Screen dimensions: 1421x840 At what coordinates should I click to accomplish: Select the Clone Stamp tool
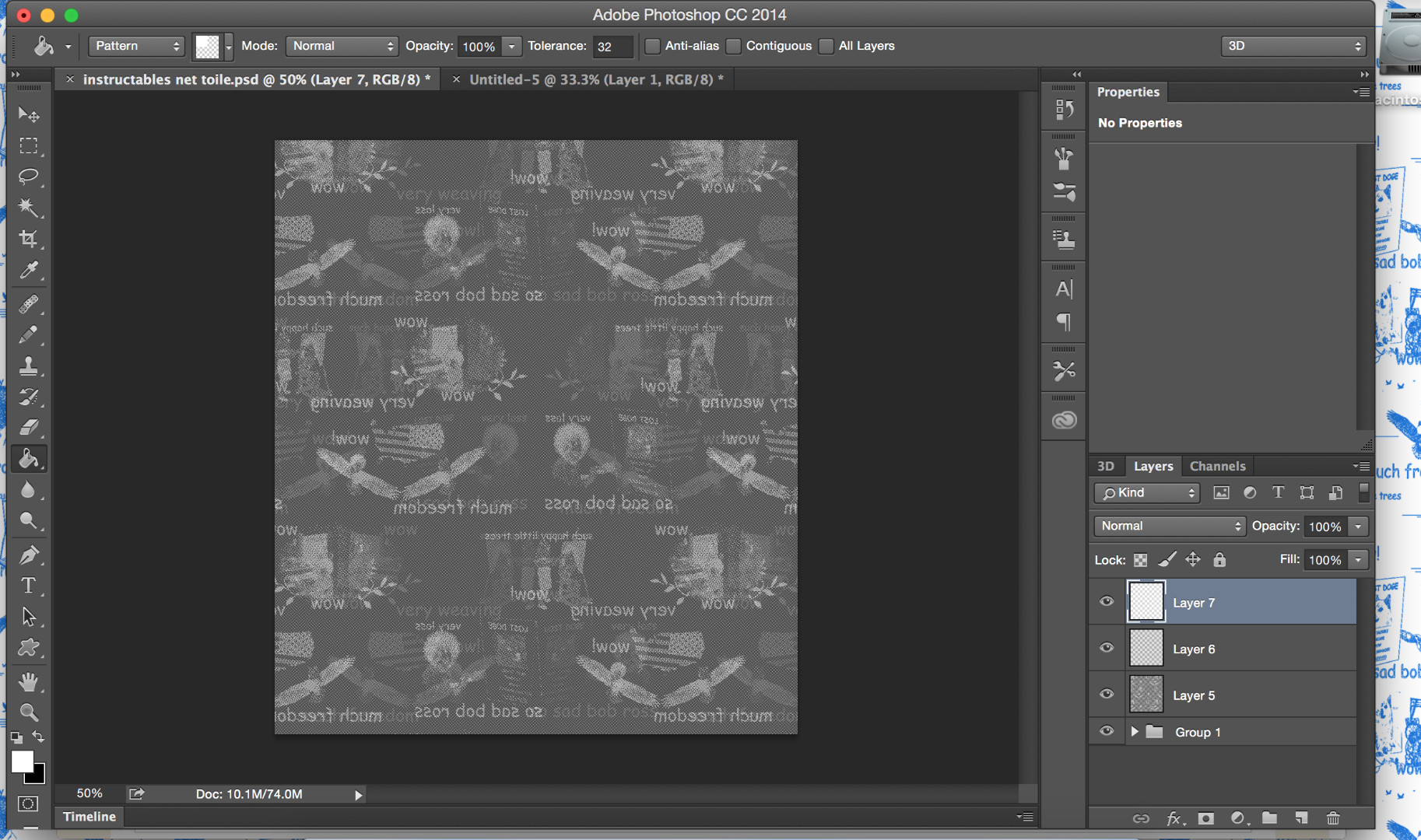29,366
